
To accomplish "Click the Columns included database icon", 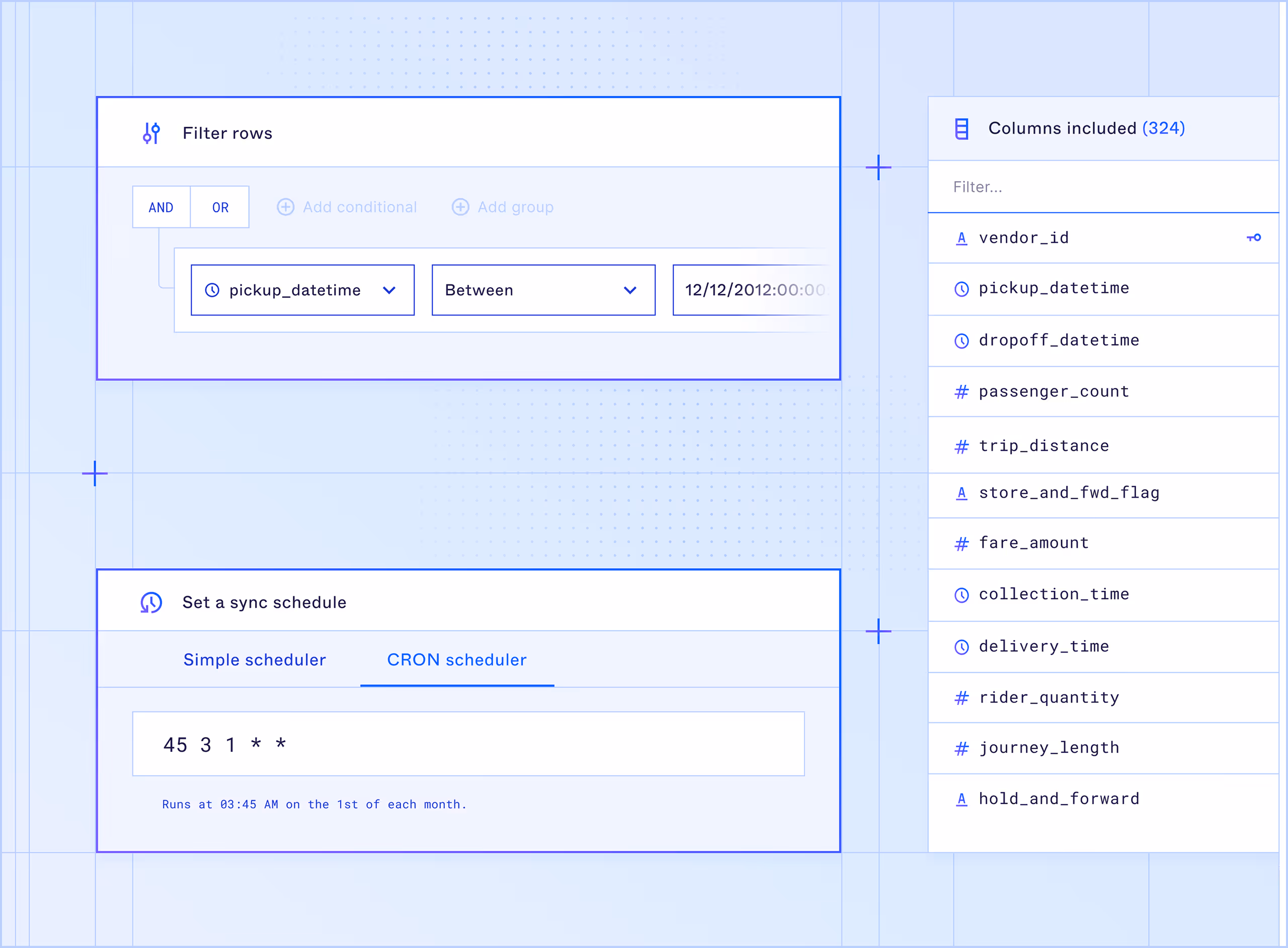I will [x=961, y=128].
